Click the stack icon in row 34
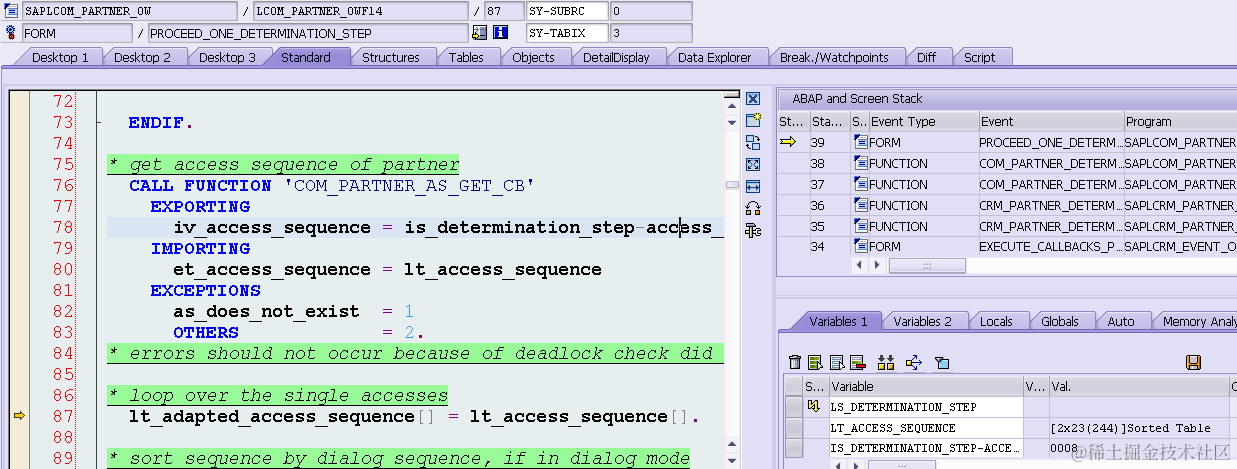Screen dimensions: 1237x469 point(860,246)
